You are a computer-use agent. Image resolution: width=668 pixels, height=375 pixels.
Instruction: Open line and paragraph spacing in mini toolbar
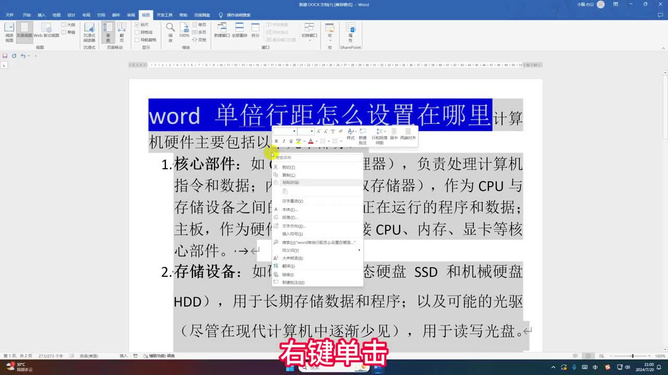click(379, 136)
